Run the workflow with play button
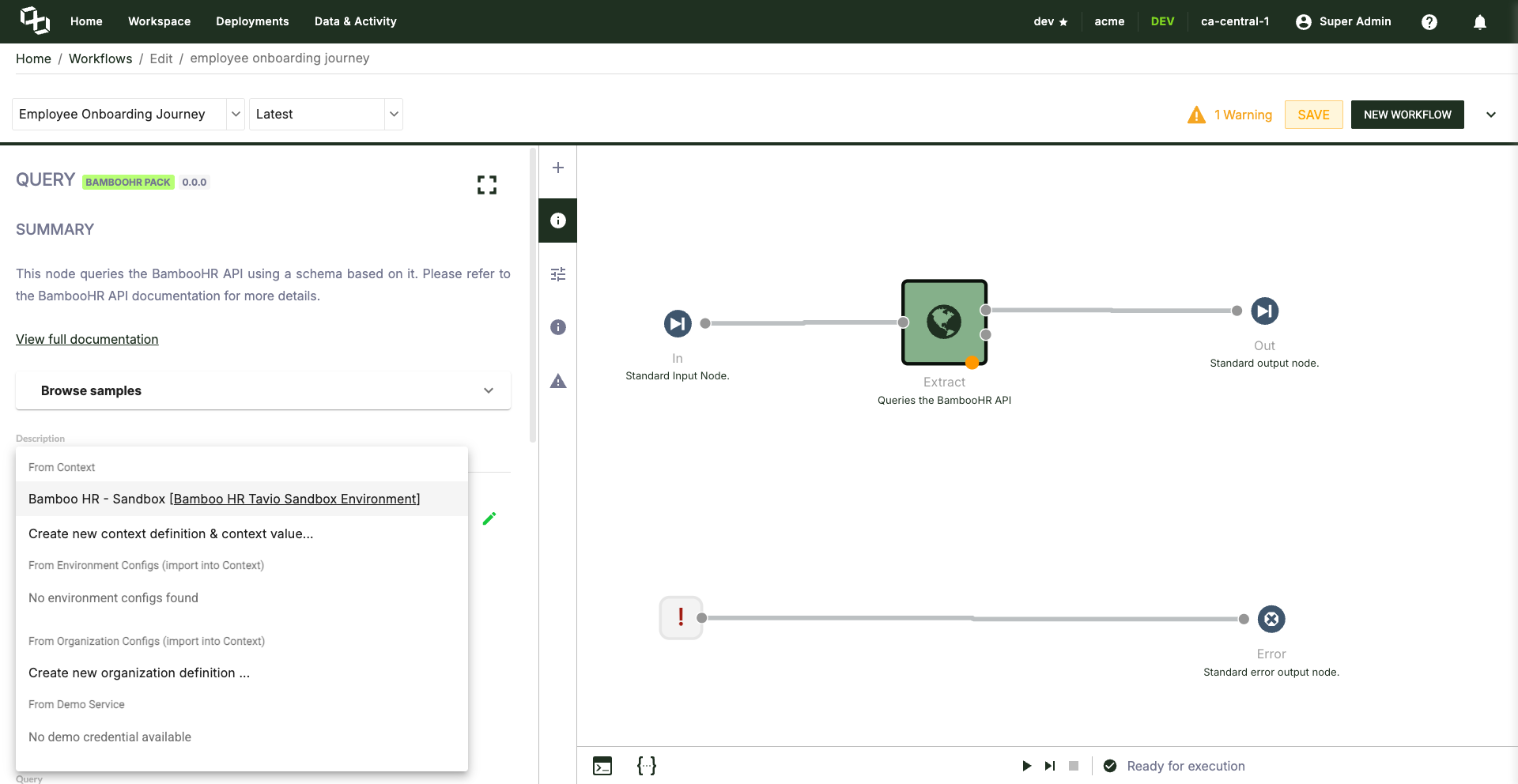The image size is (1518, 784). (x=1026, y=766)
